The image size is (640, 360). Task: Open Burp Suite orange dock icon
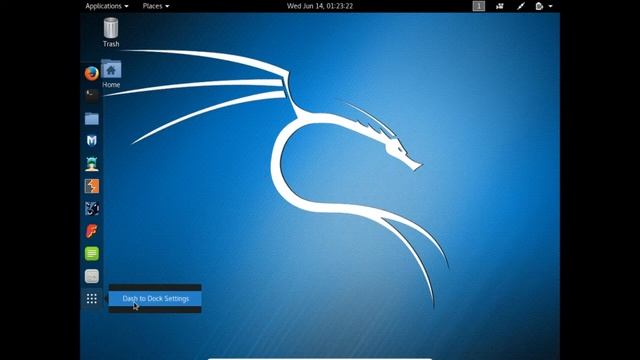pyautogui.click(x=92, y=186)
